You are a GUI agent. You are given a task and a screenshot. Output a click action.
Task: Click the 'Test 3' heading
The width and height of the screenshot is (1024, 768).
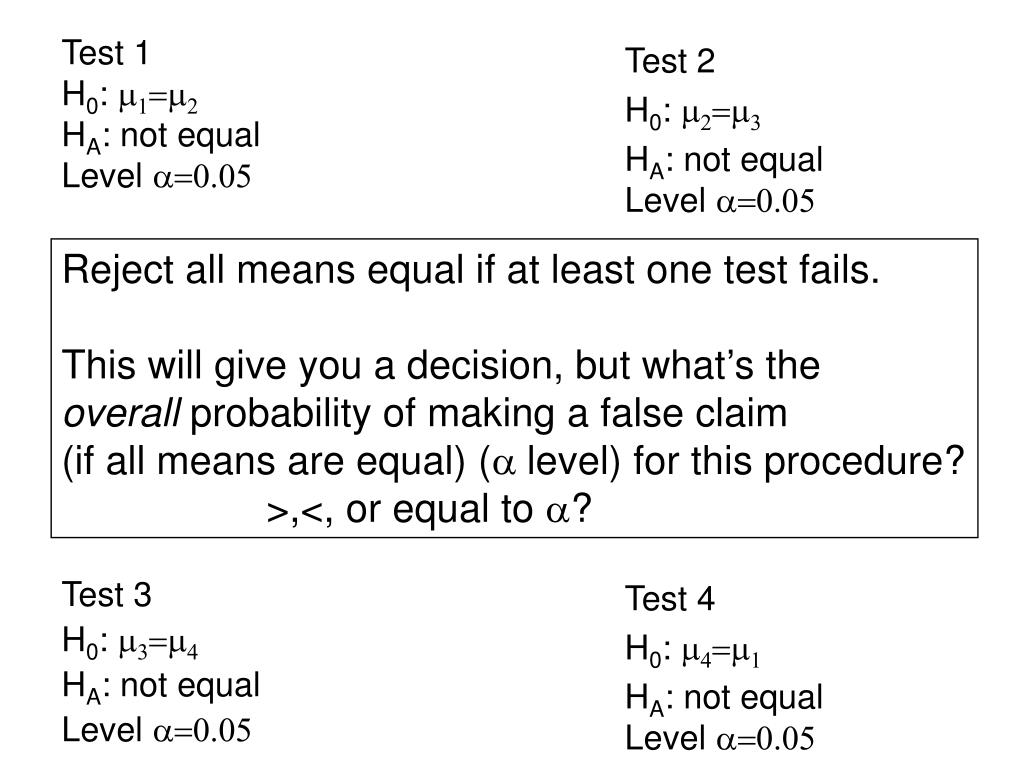(x=106, y=595)
